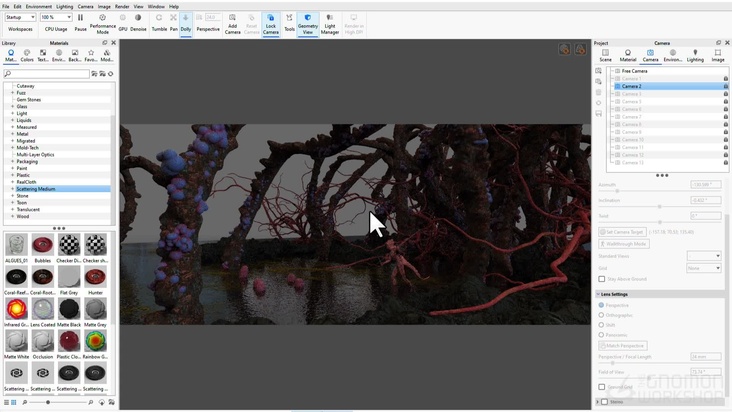The height and width of the screenshot is (412, 732).
Task: Toggle the Ground Grid checkbox
Action: tap(602, 387)
